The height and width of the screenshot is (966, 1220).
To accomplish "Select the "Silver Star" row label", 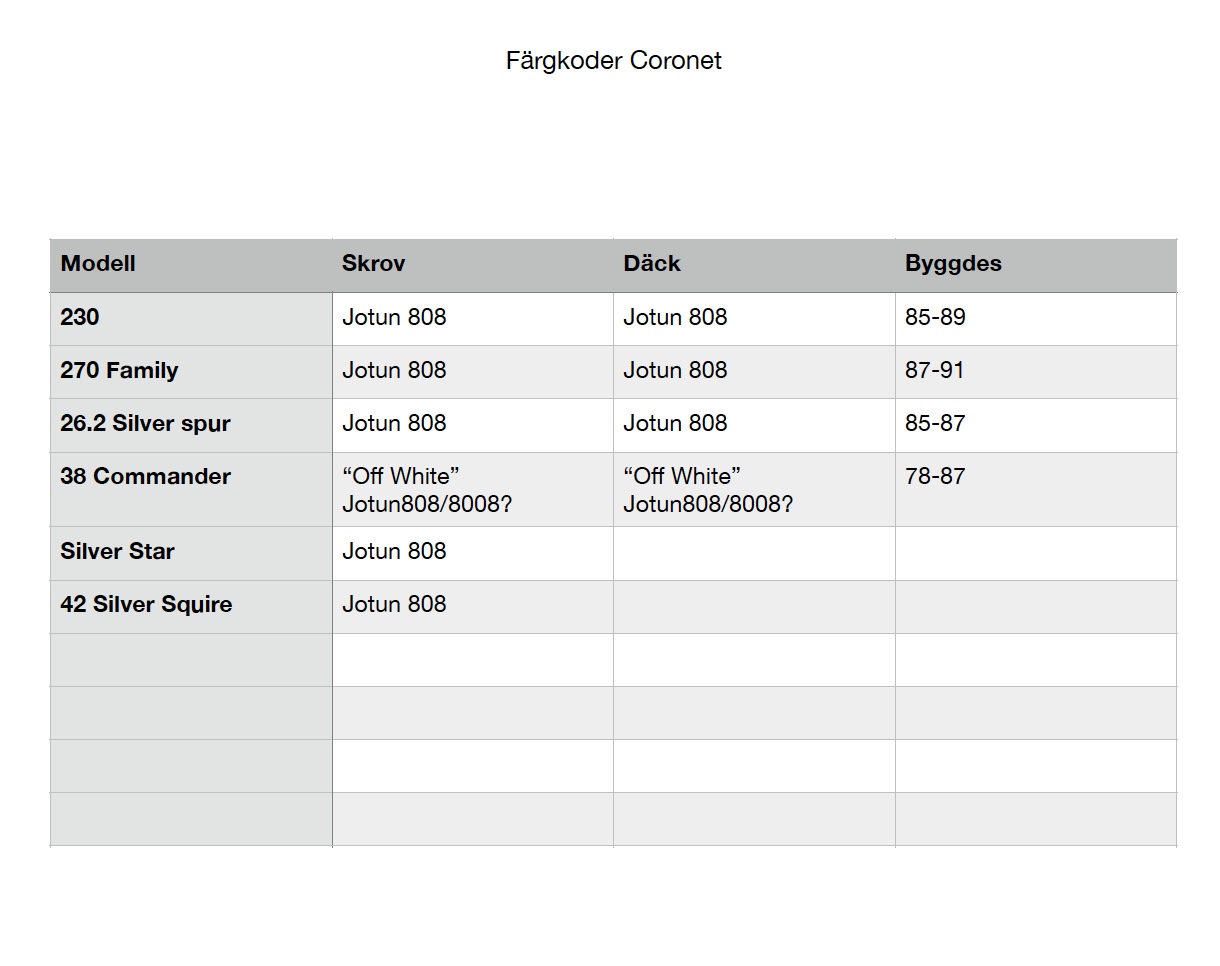I will click(117, 552).
